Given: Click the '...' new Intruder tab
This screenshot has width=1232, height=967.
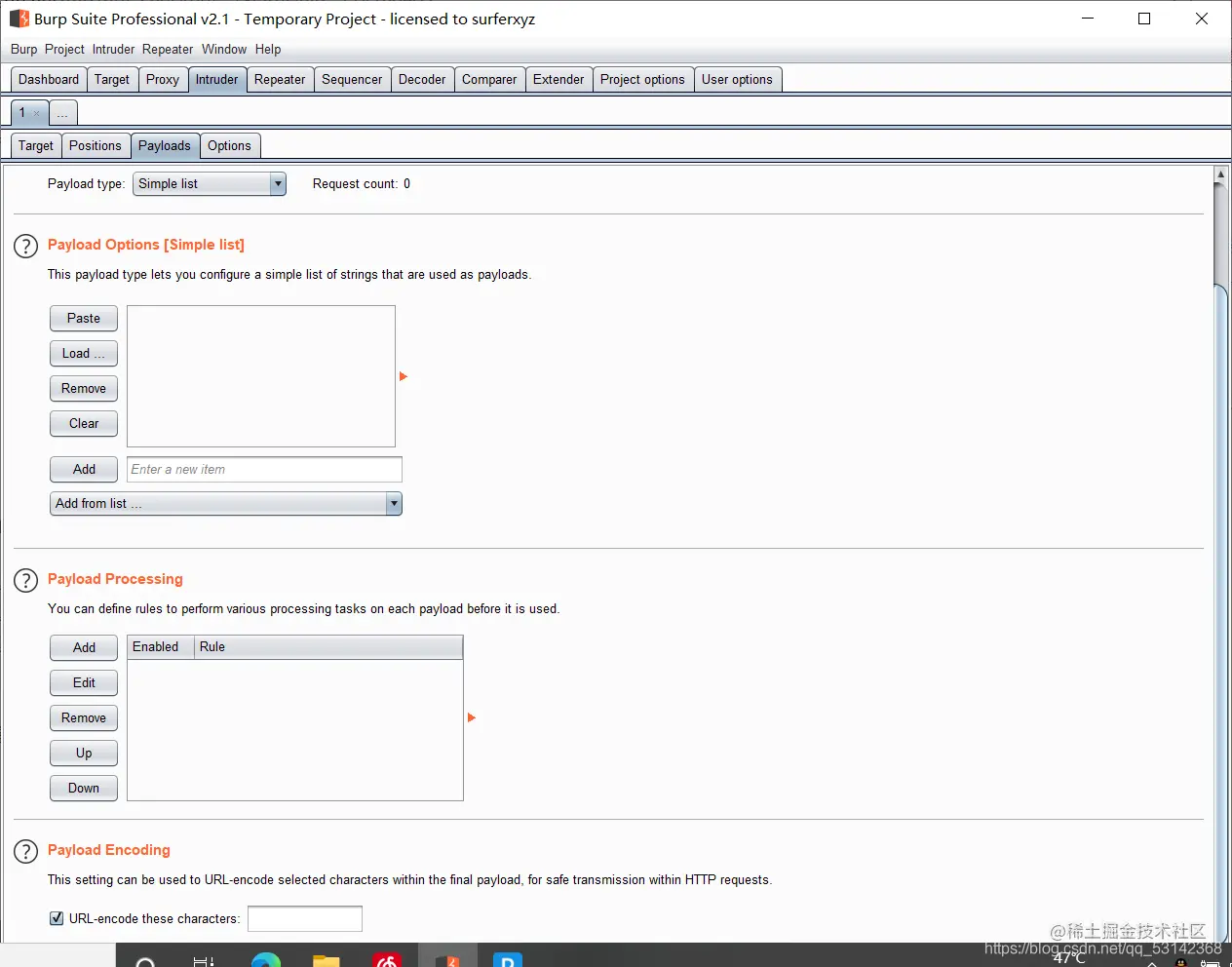Looking at the screenshot, I should coord(62,113).
